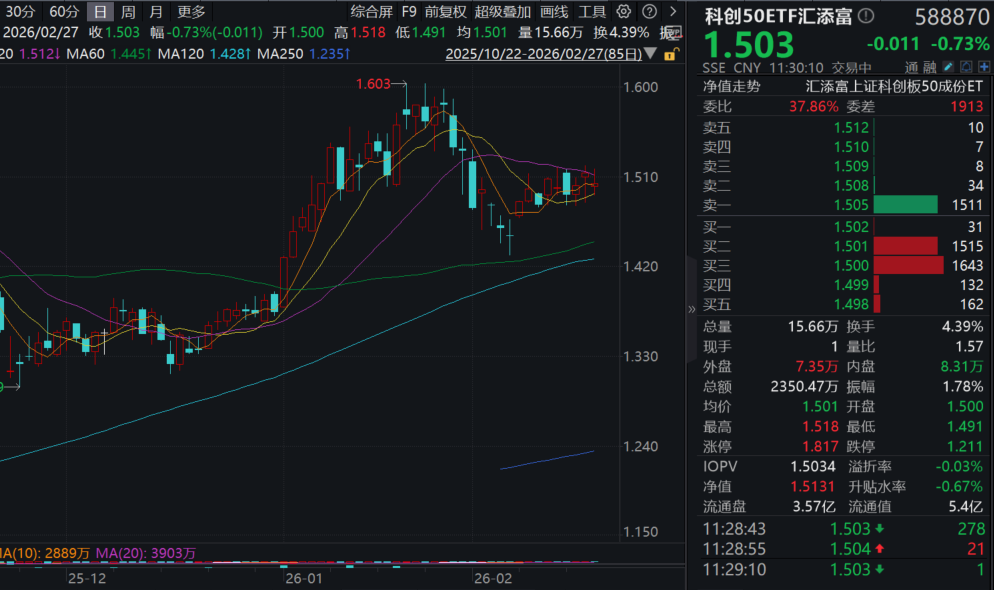
Task: Open the 前复权 adjustment dropdown
Action: (445, 12)
